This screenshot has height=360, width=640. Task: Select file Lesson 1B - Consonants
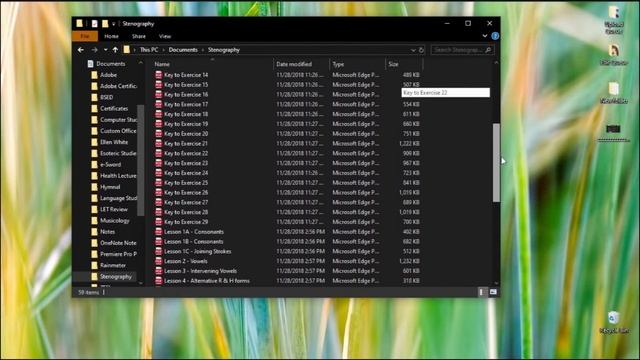point(194,241)
